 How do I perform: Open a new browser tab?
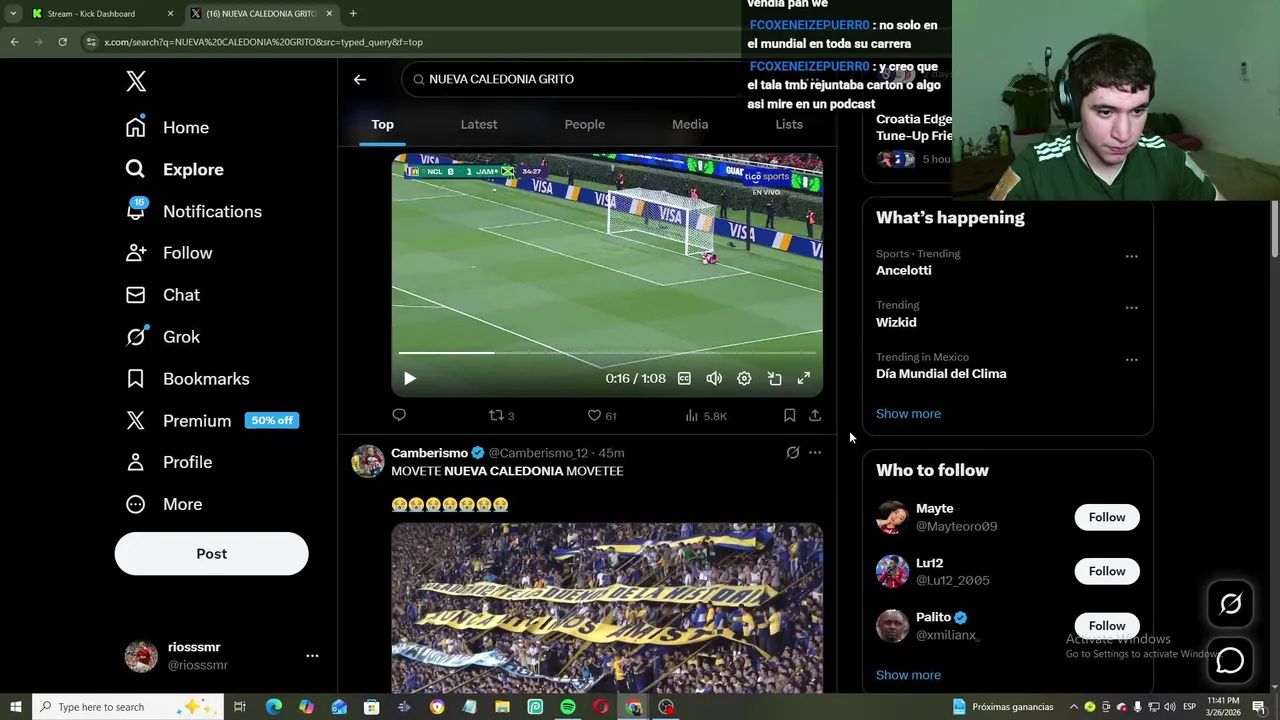[353, 14]
